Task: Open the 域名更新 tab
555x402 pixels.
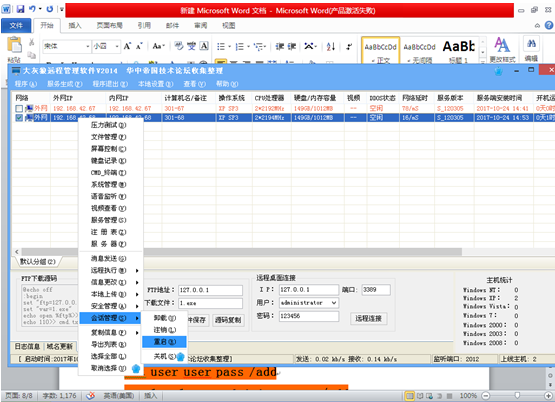Action: tap(60, 346)
